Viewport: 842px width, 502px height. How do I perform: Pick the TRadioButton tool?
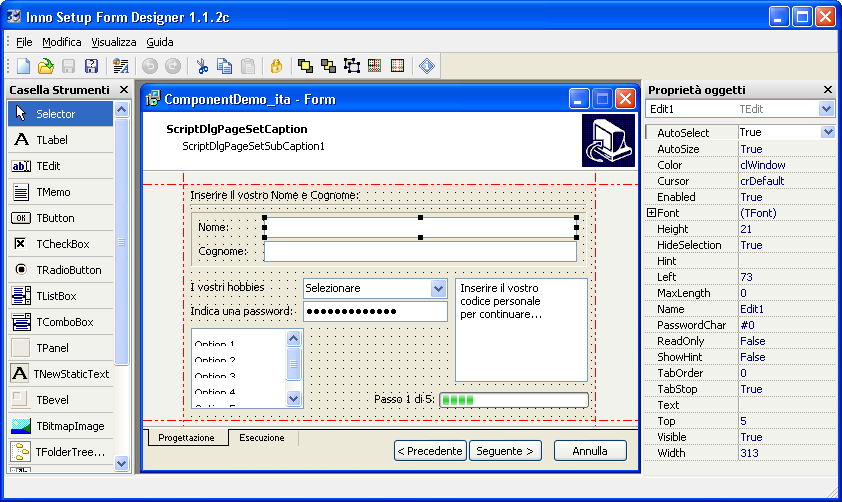click(61, 270)
